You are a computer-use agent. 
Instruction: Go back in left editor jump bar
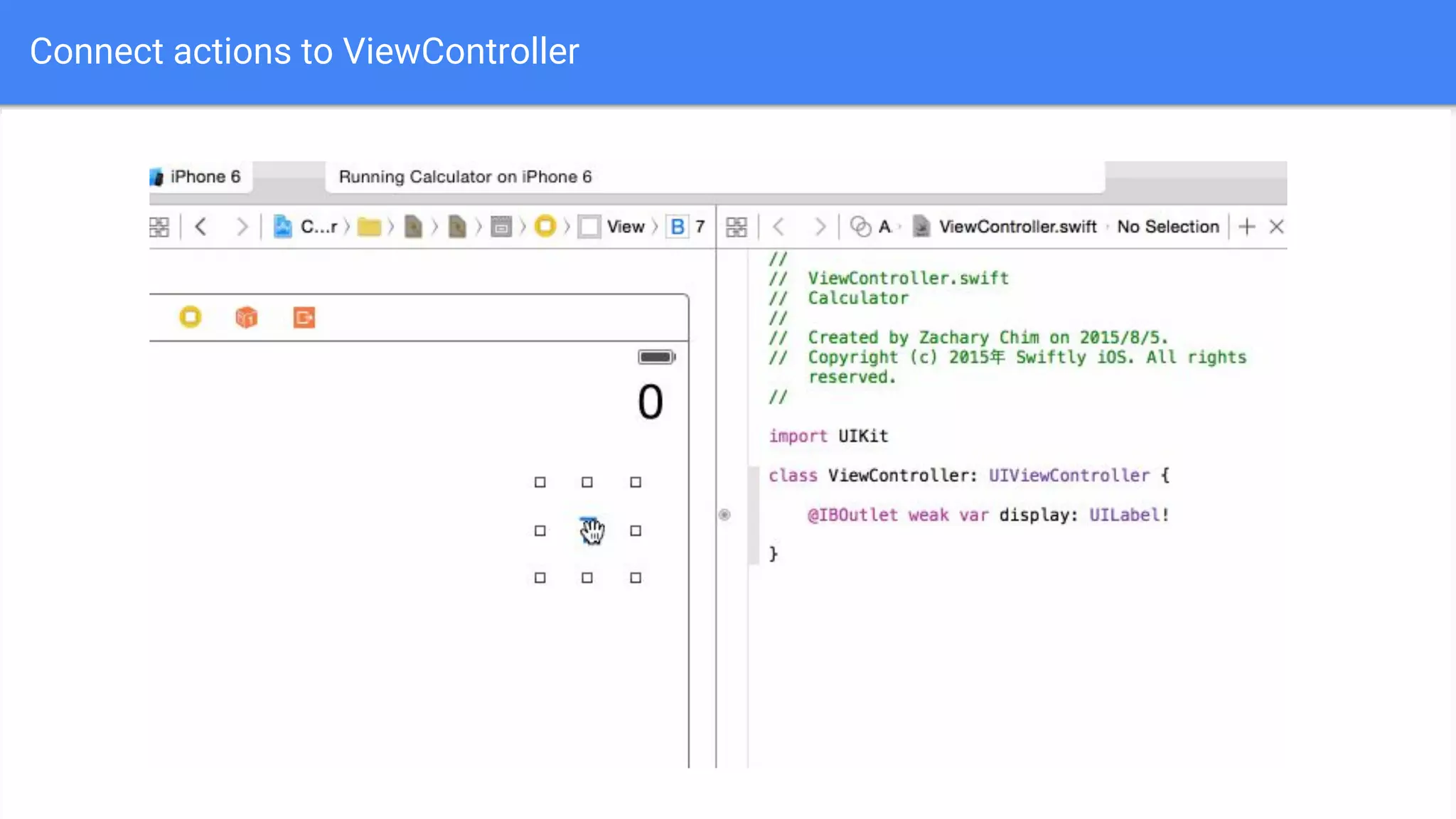tap(201, 227)
